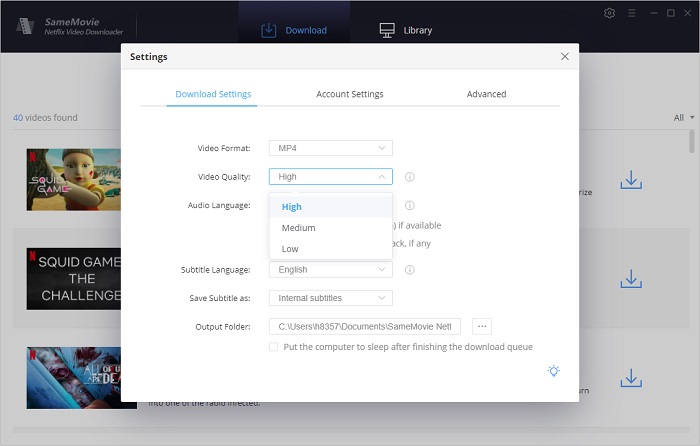This screenshot has width=700, height=446.
Task: Open the Advanced settings tab
Action: point(486,94)
